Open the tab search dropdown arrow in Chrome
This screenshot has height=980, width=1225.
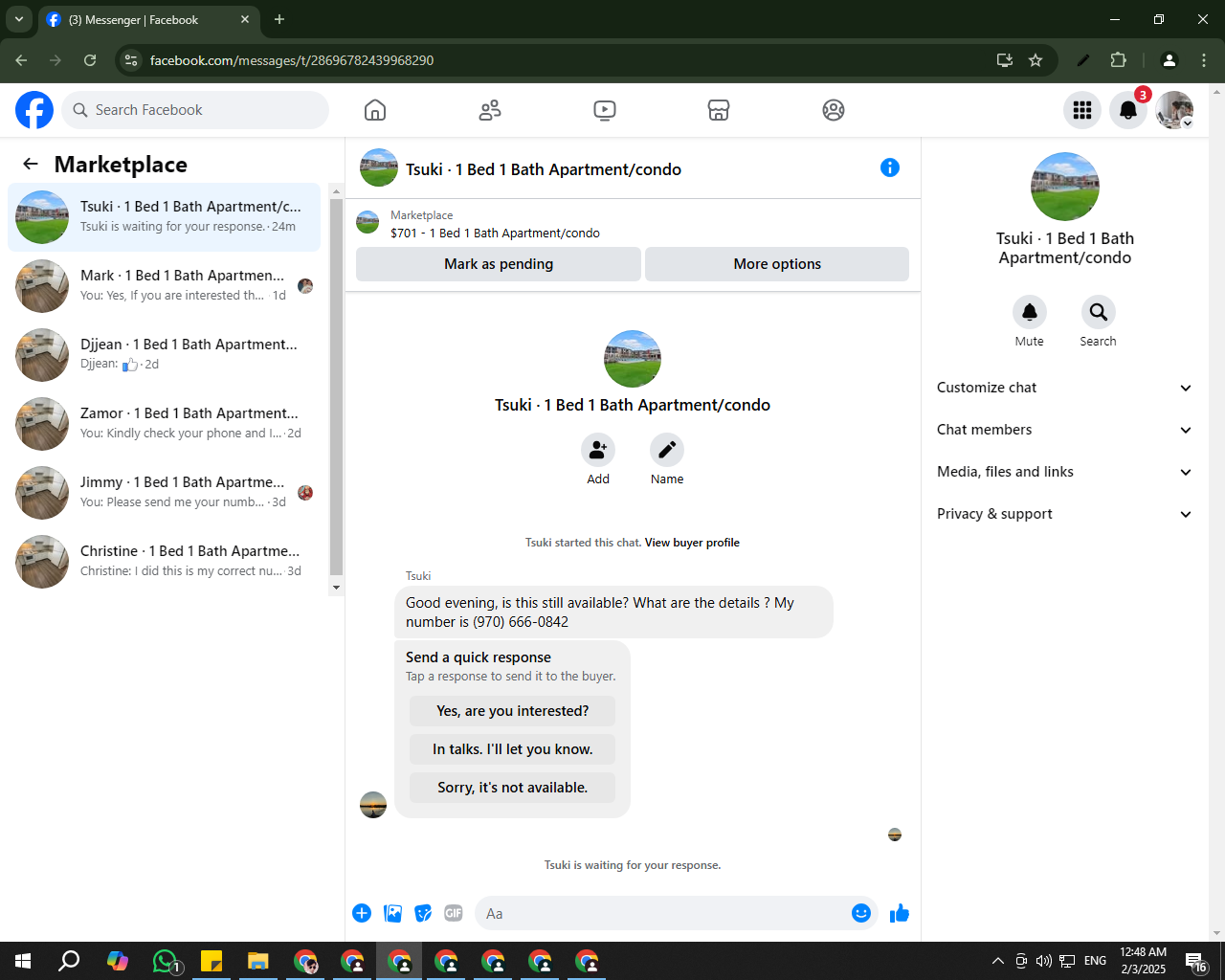pos(19,19)
